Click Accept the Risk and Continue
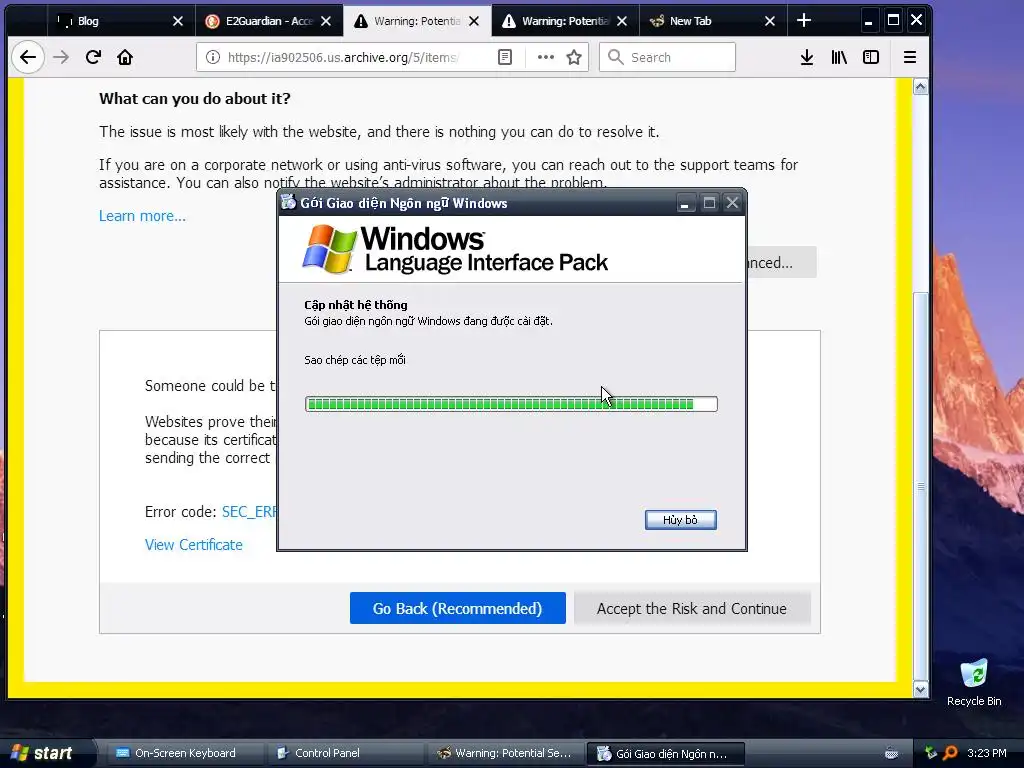Image resolution: width=1024 pixels, height=768 pixels. tap(692, 608)
